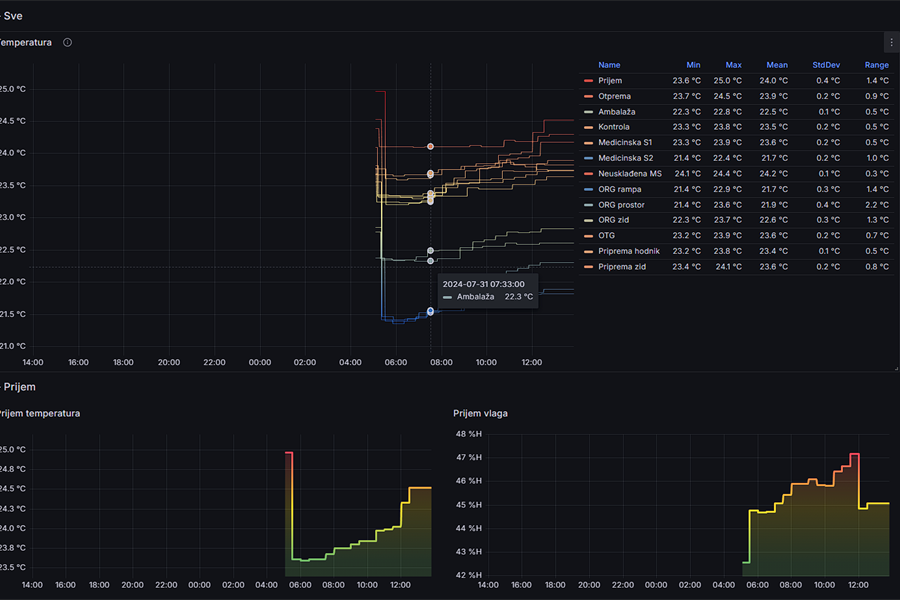Open color picker for ORG zid swatch

click(x=588, y=220)
